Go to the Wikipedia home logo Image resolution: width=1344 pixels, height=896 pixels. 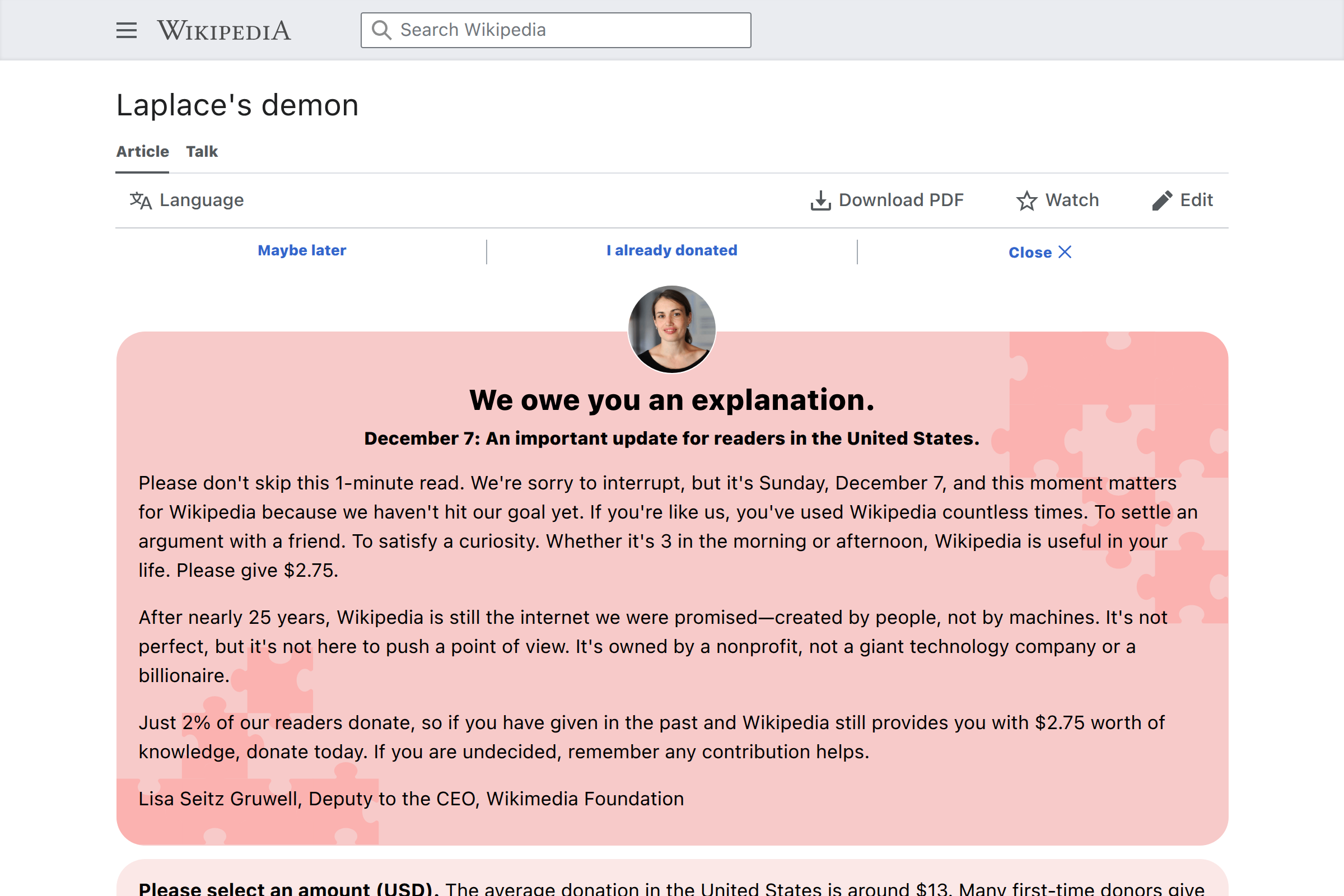pyautogui.click(x=224, y=30)
